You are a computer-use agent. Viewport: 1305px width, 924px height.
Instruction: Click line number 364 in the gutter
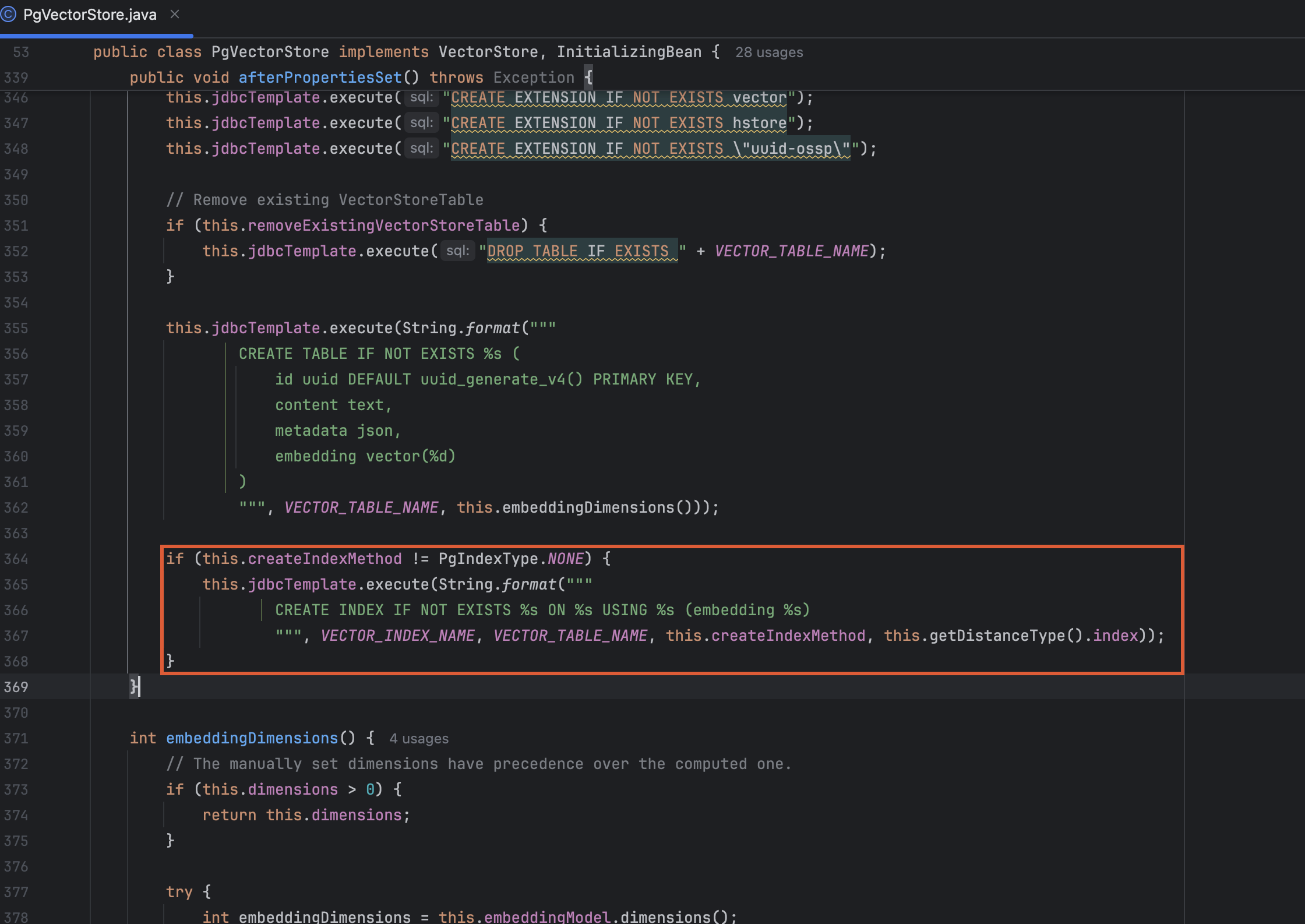(16, 559)
